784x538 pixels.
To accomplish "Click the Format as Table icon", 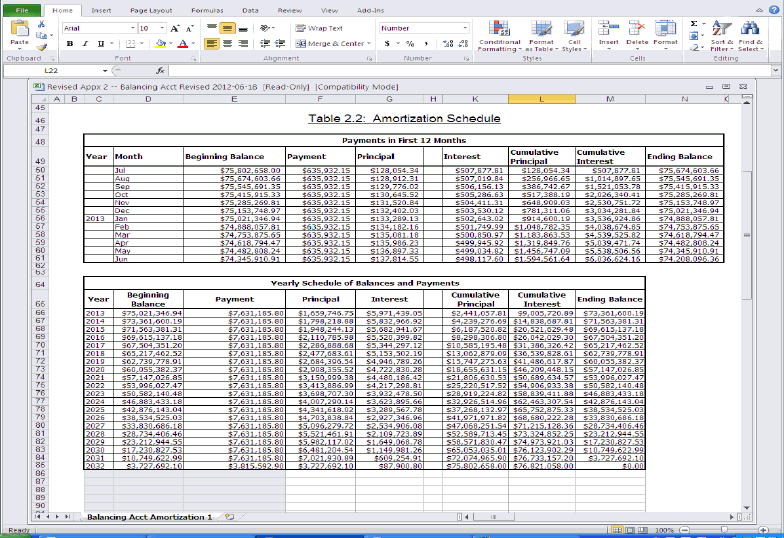I will [540, 34].
